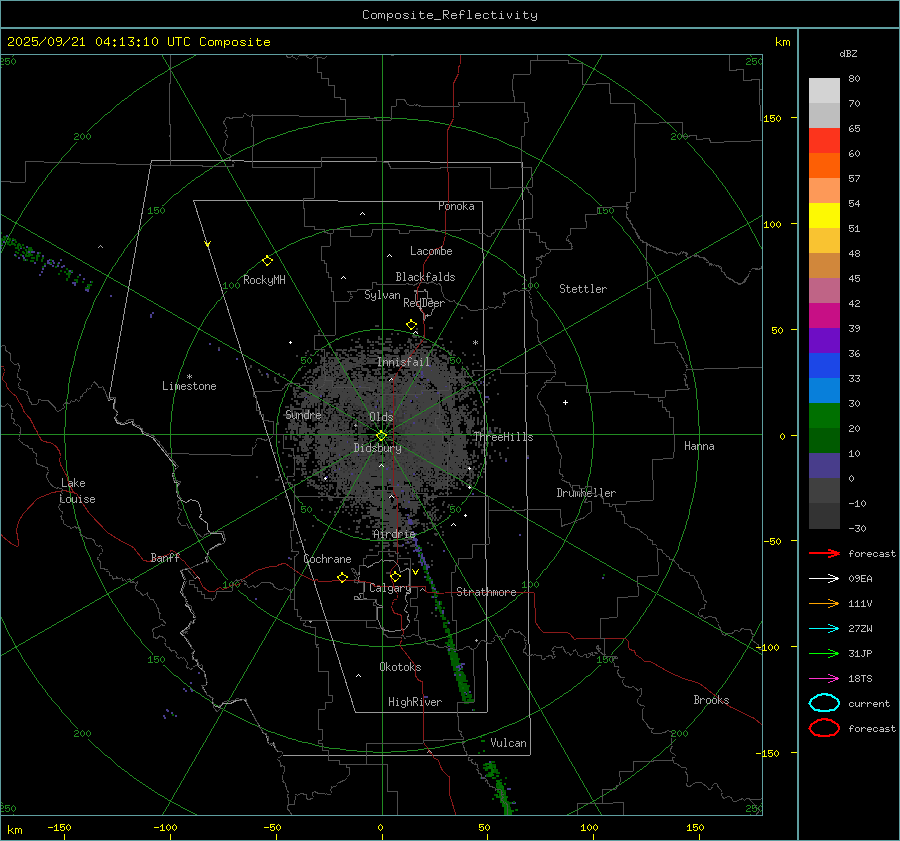Screen dimensions: 900x841
Task: Click the cyan 'current' ellipse legend icon
Action: click(824, 703)
